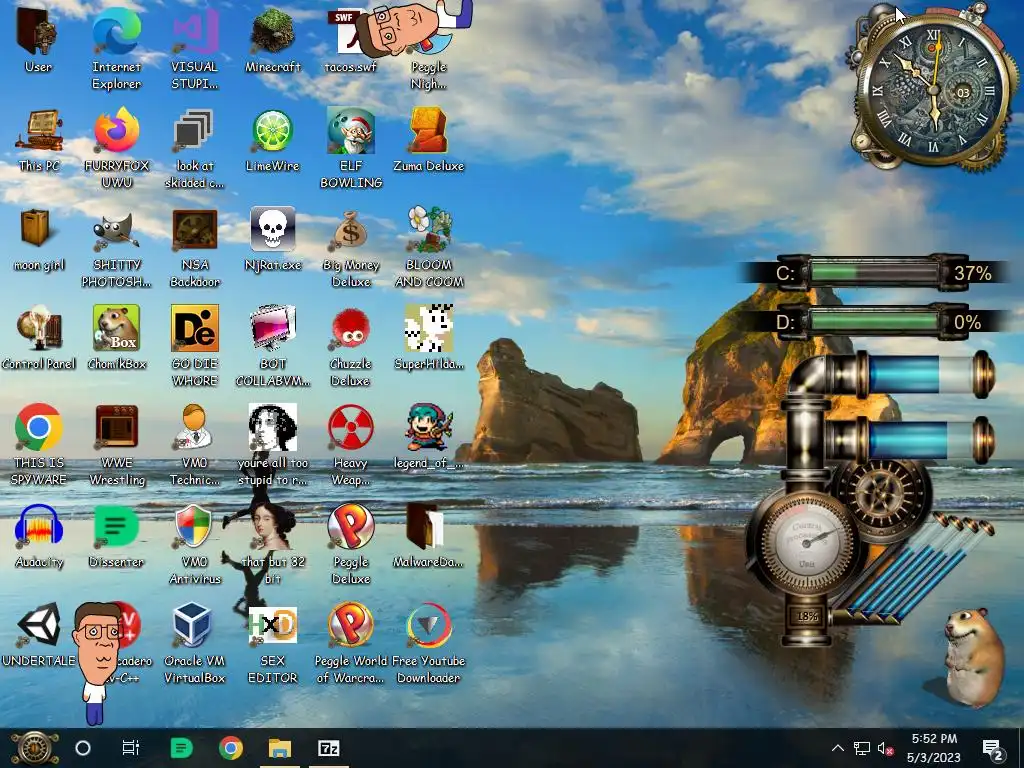
Task: Open the taskbar clock showing 5:52 PM
Action: [x=934, y=748]
